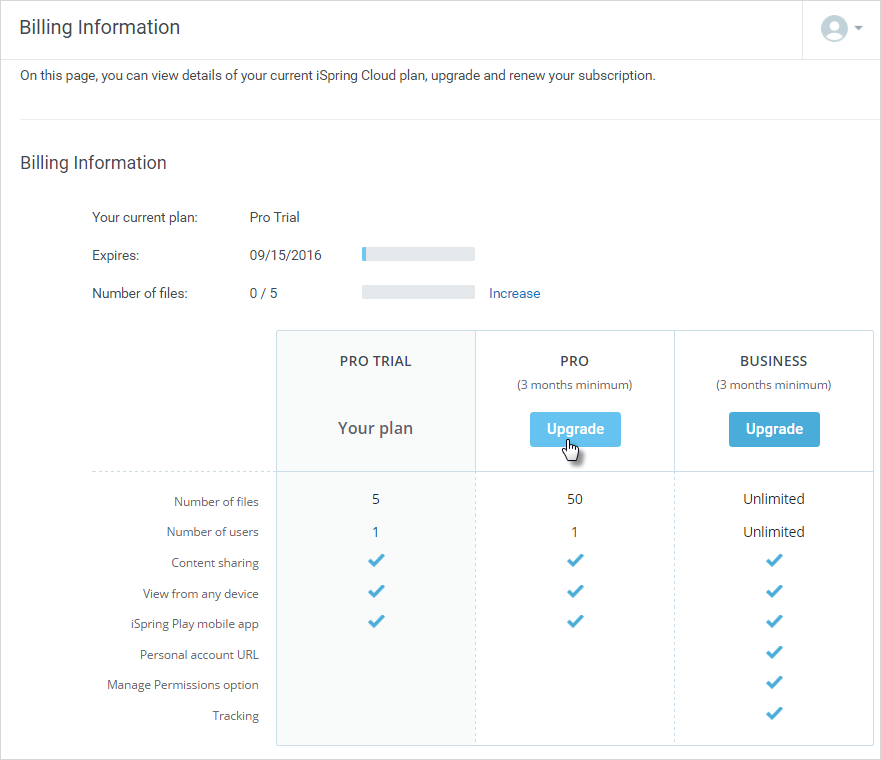
Task: Click the Billing Information page title
Action: [x=99, y=27]
